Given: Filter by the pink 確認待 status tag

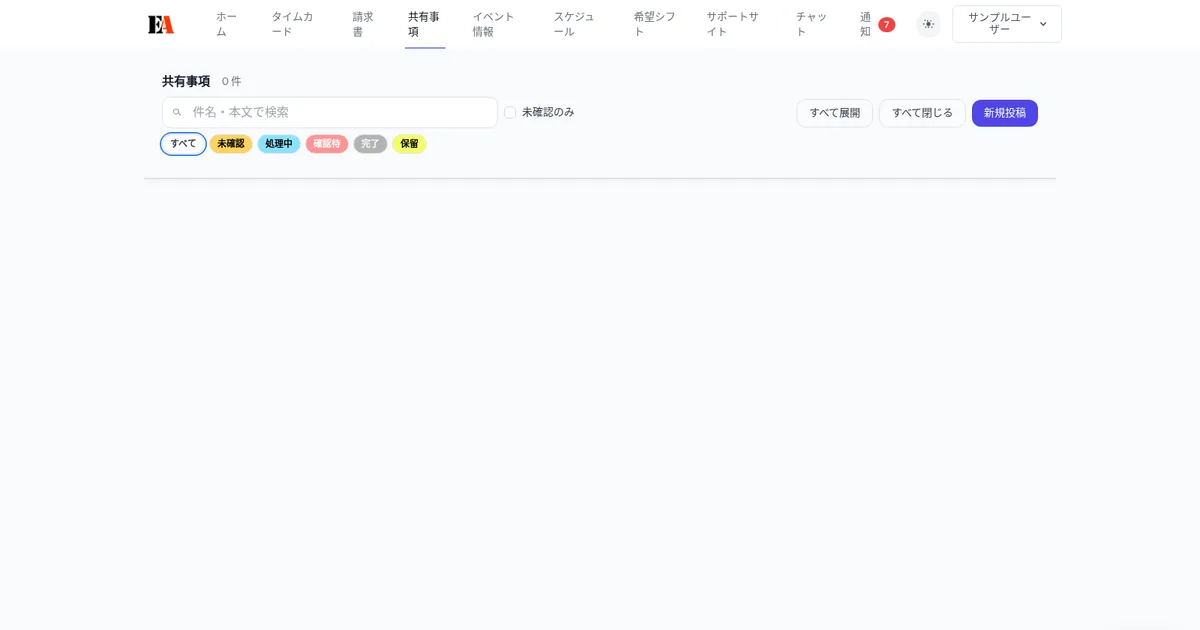Looking at the screenshot, I should pos(326,144).
